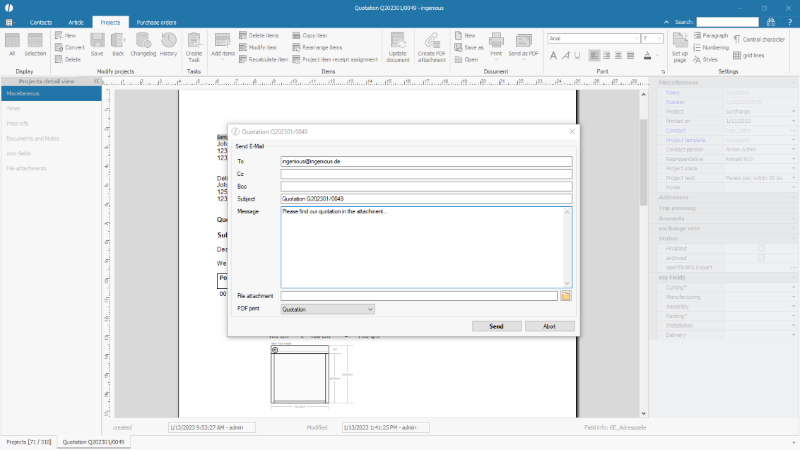This screenshot has width=800, height=450.
Task: Click the Add items icon
Action: (x=223, y=44)
